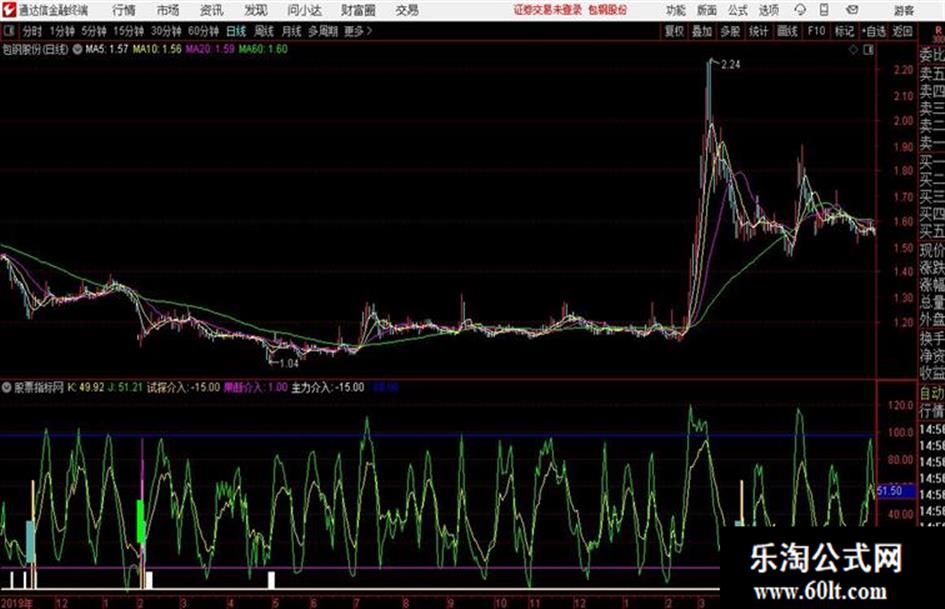Expand the 股票指标网 sub-indicator dropdown arrow
Viewport: 945px width, 609px height.
[x=6, y=388]
